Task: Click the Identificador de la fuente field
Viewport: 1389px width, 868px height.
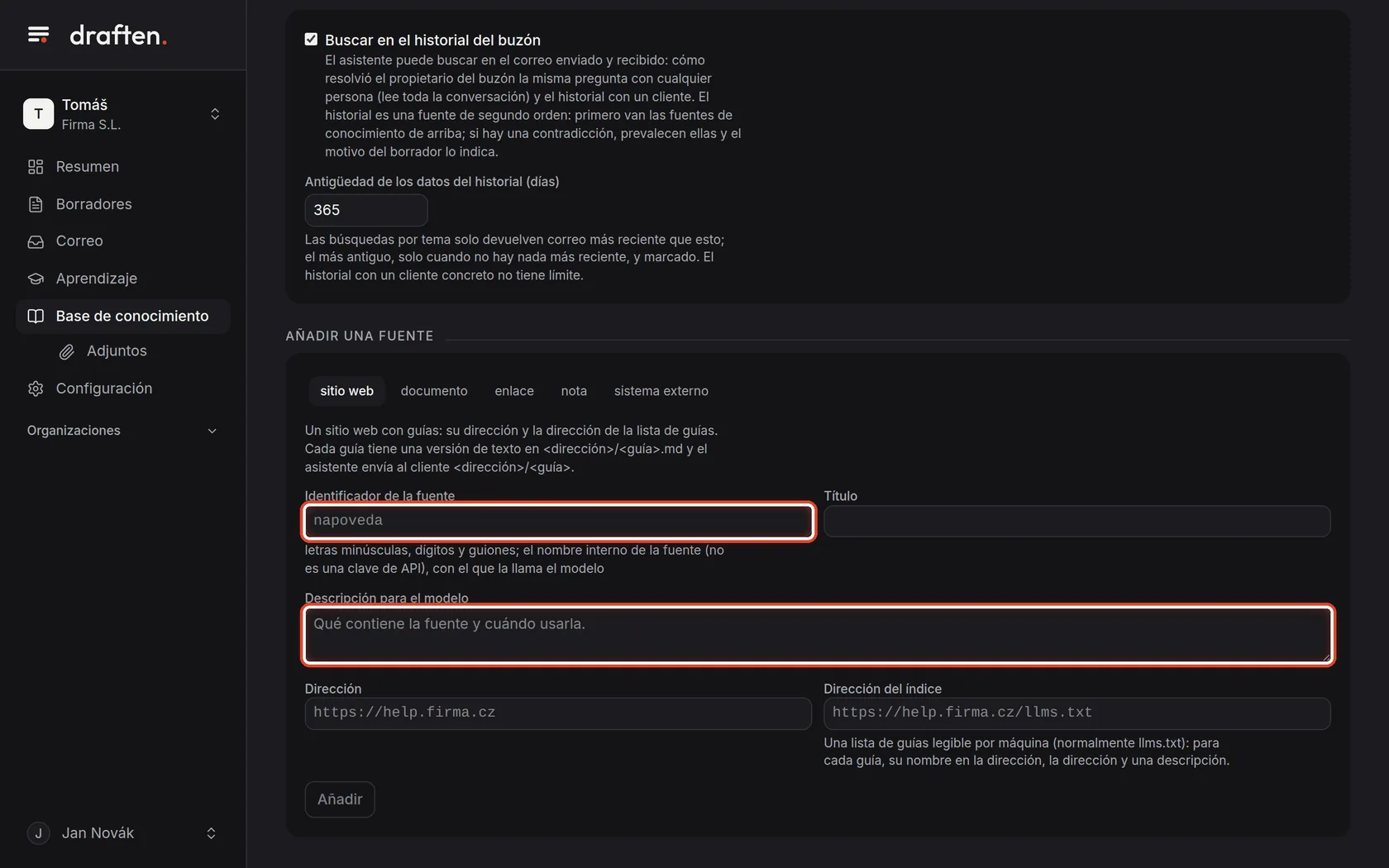Action: click(558, 521)
